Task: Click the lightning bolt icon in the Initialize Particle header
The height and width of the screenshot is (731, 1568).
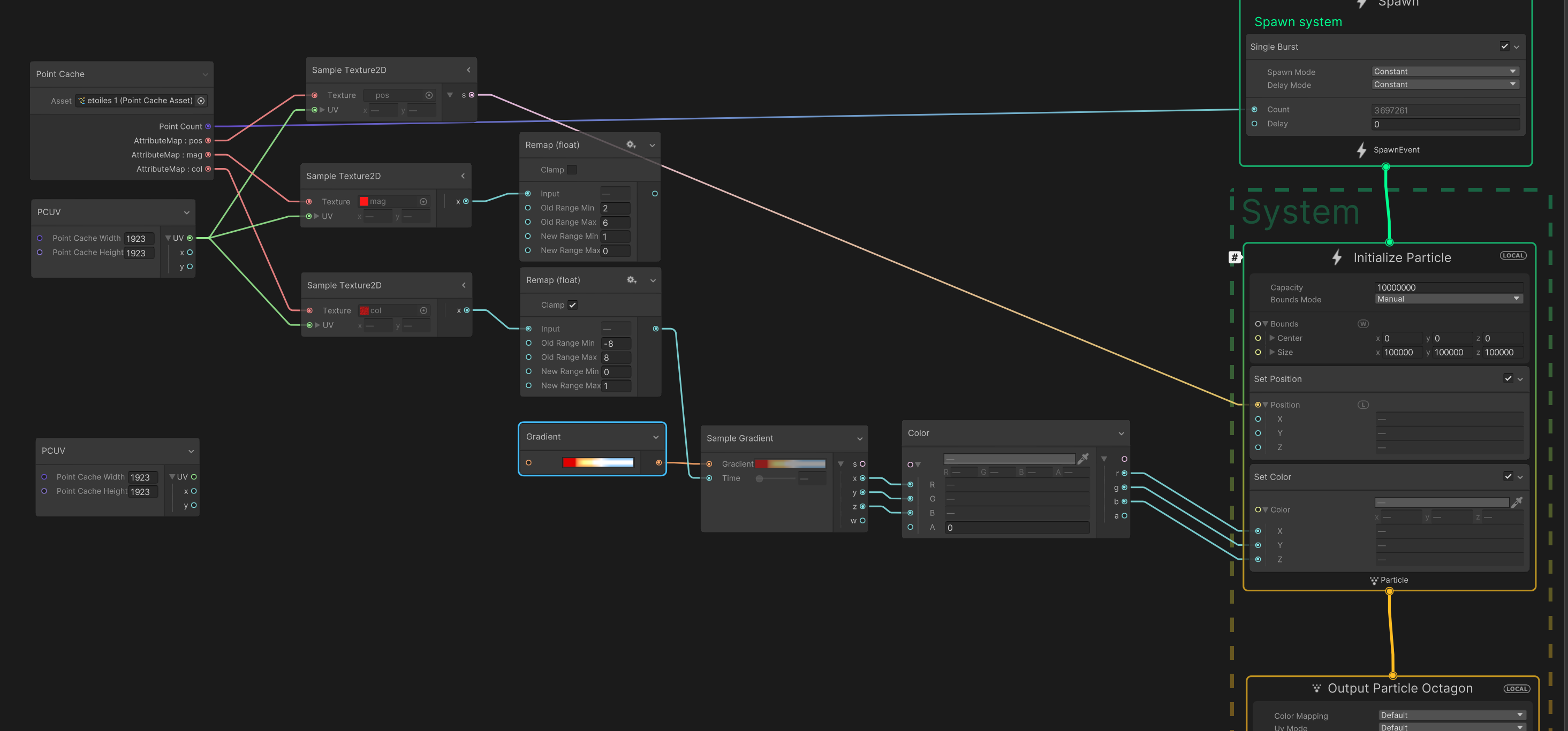Action: click(1337, 257)
